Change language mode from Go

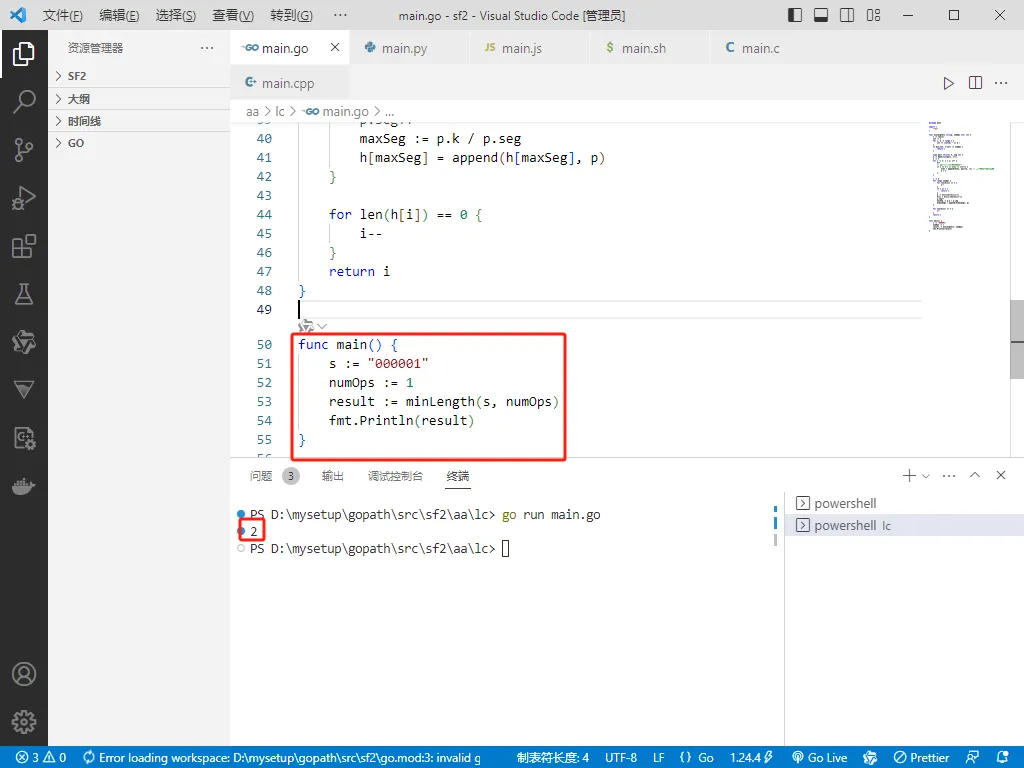click(705, 758)
